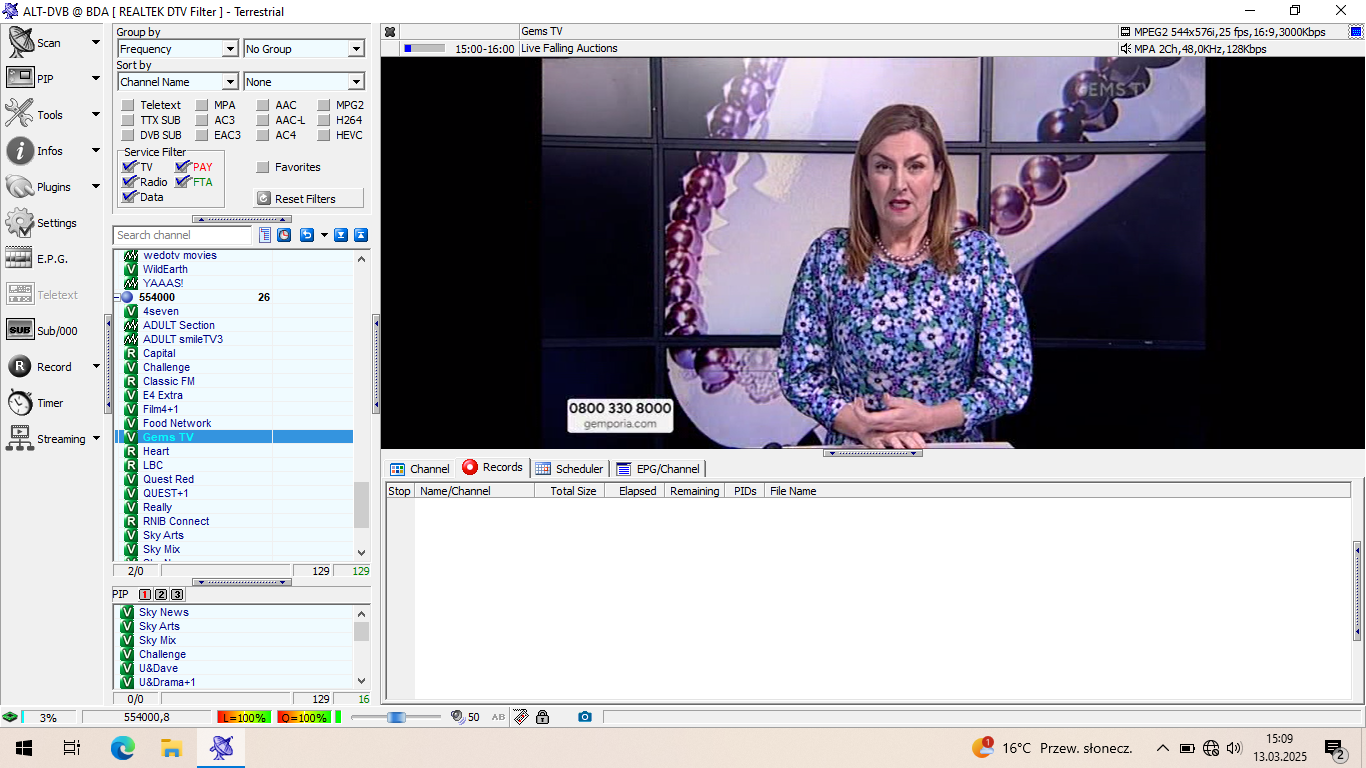Click the clock history icon beside search
The image size is (1366, 768).
coord(284,235)
